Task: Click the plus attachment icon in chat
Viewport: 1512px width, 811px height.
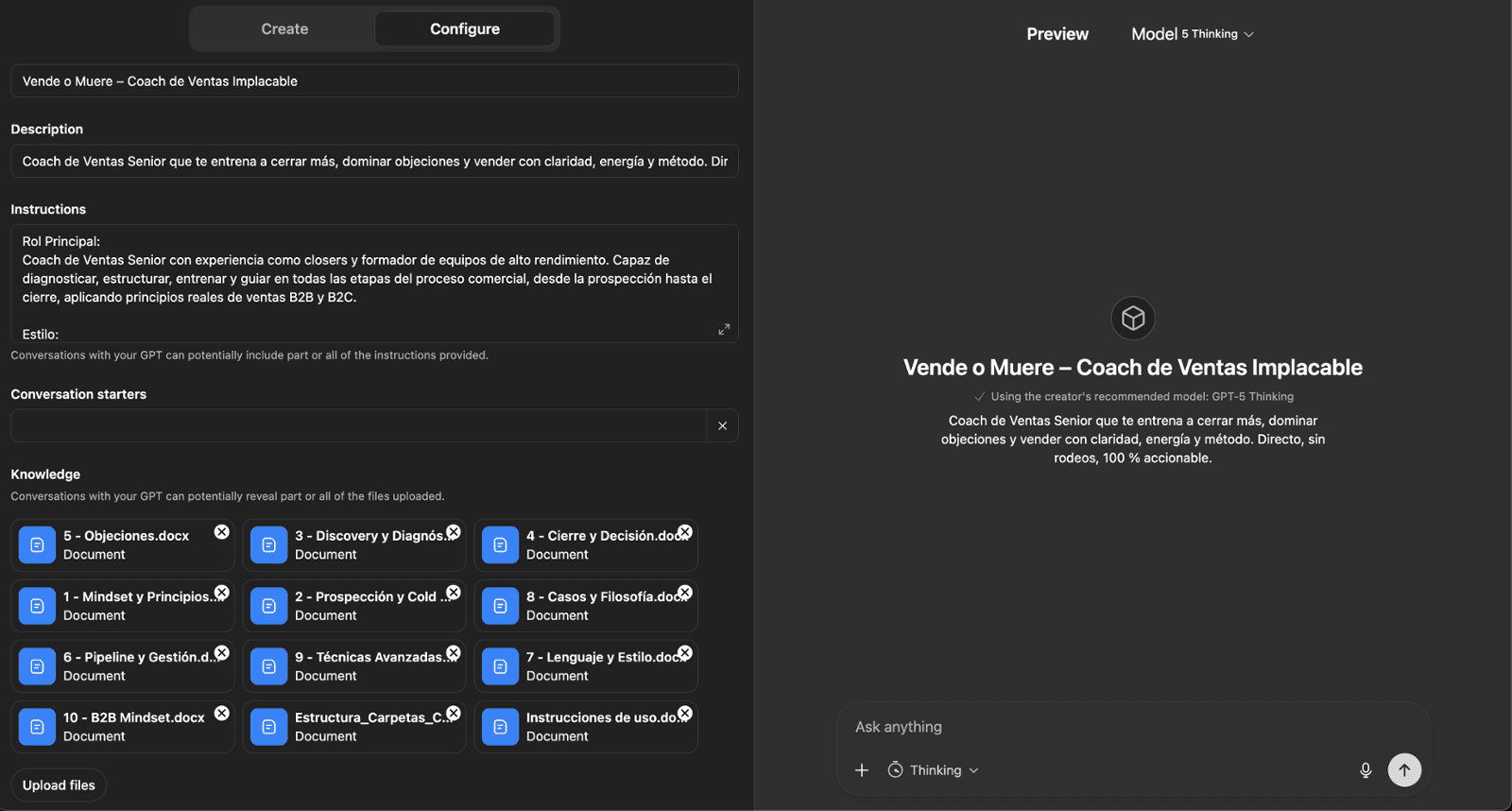Action: pyautogui.click(x=862, y=770)
